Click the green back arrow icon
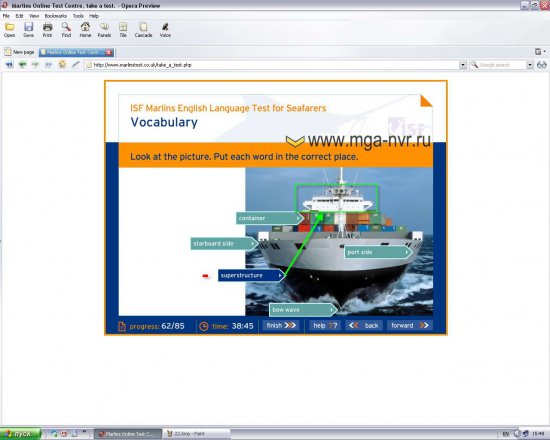This screenshot has height=440, width=550. tap(22, 65)
